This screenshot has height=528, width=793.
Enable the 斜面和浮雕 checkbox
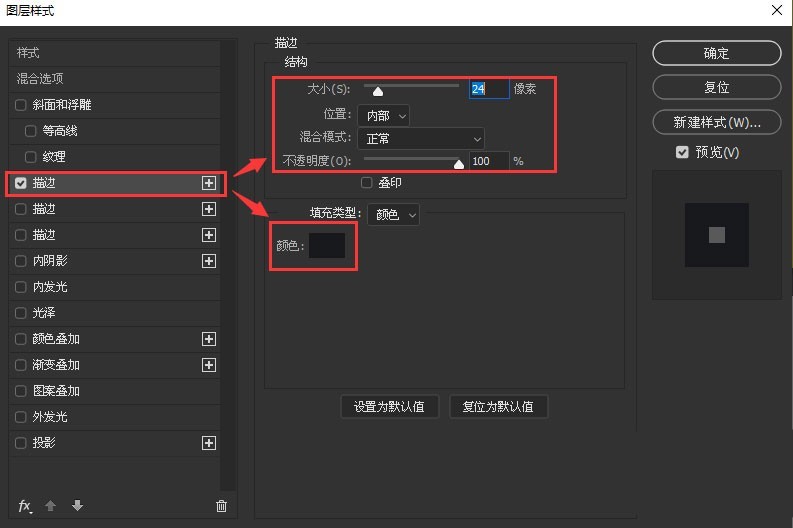click(21, 105)
